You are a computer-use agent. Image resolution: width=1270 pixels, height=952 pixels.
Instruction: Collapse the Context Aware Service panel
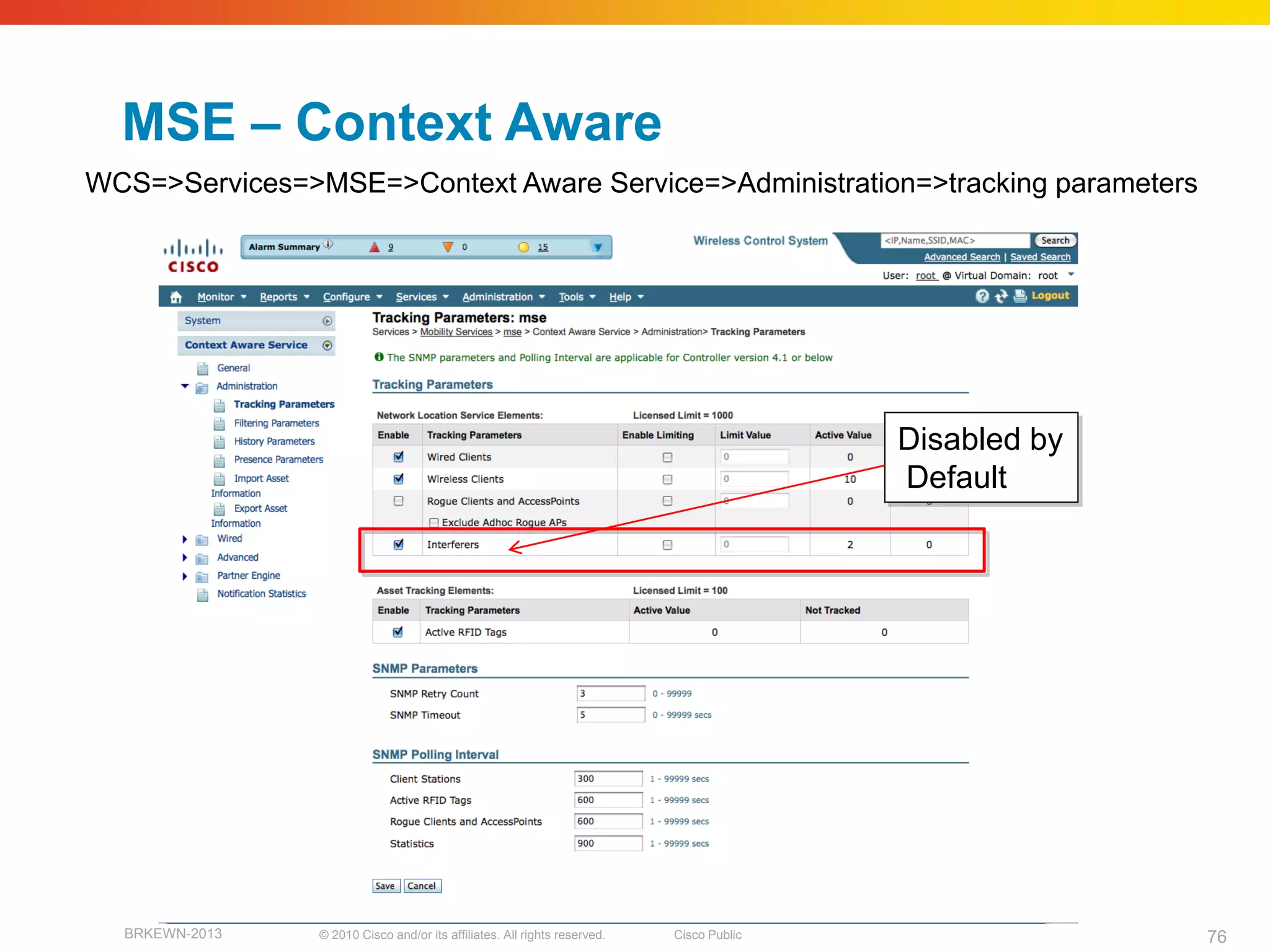click(x=327, y=345)
